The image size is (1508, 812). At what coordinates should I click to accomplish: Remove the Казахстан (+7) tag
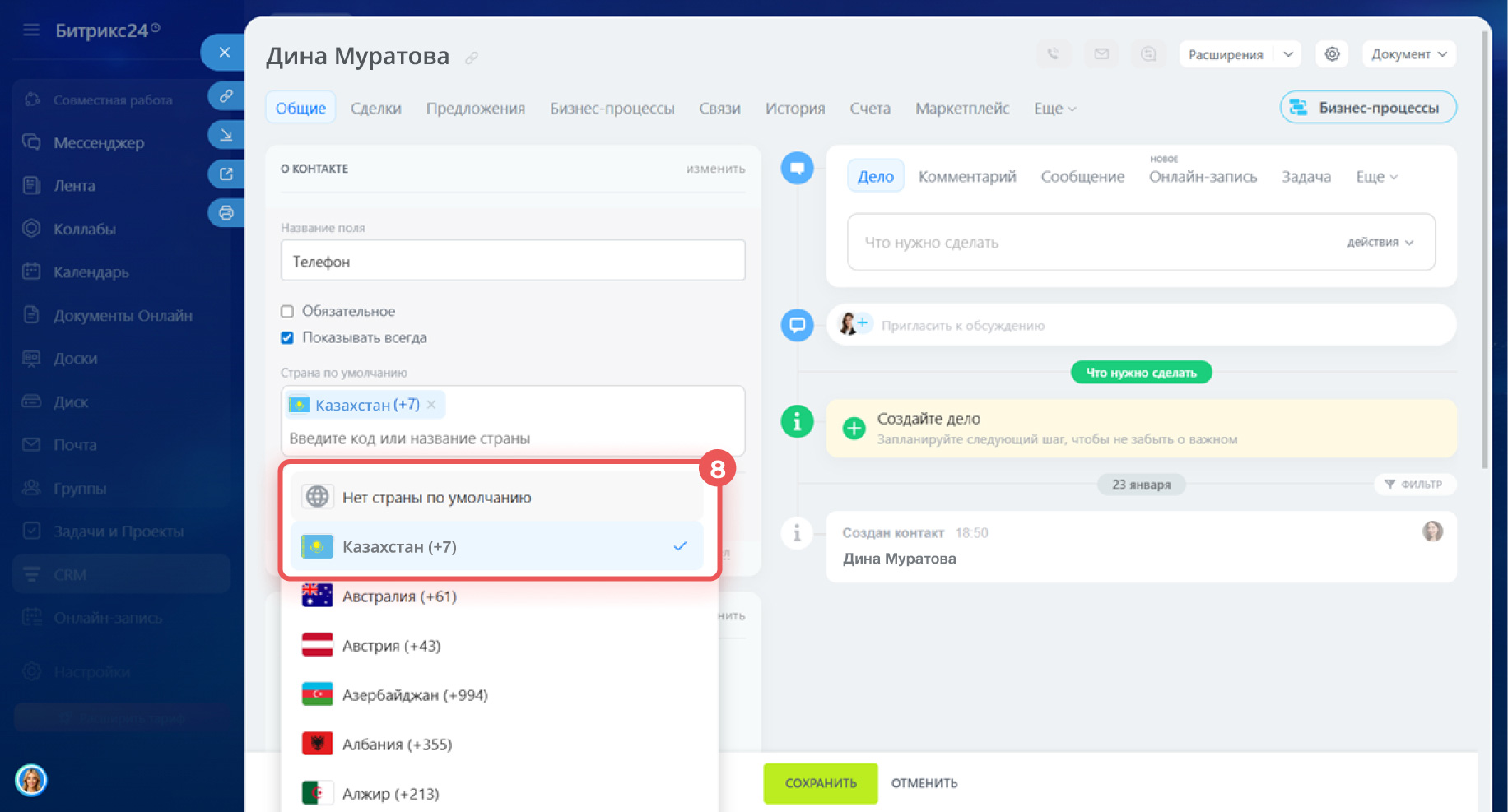click(x=431, y=405)
